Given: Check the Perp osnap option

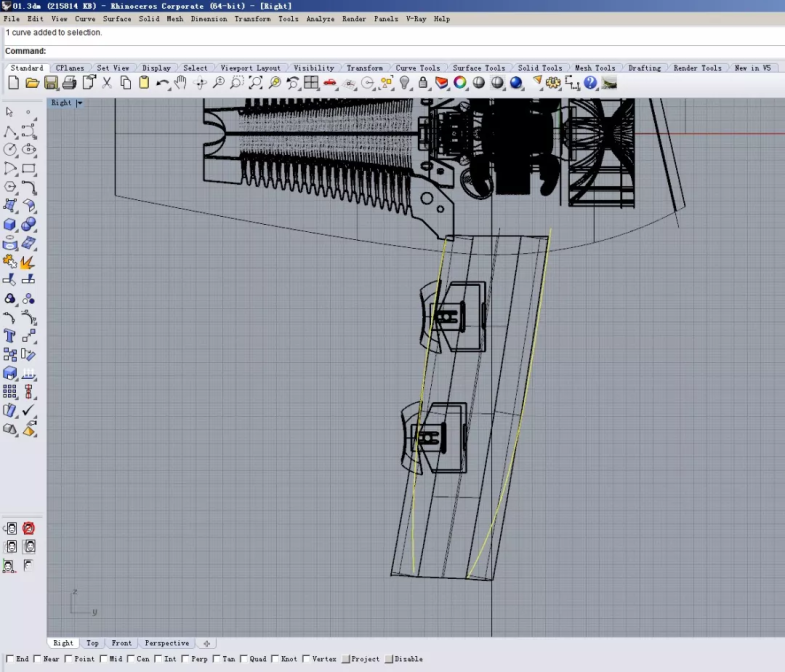Looking at the screenshot, I should [186, 659].
